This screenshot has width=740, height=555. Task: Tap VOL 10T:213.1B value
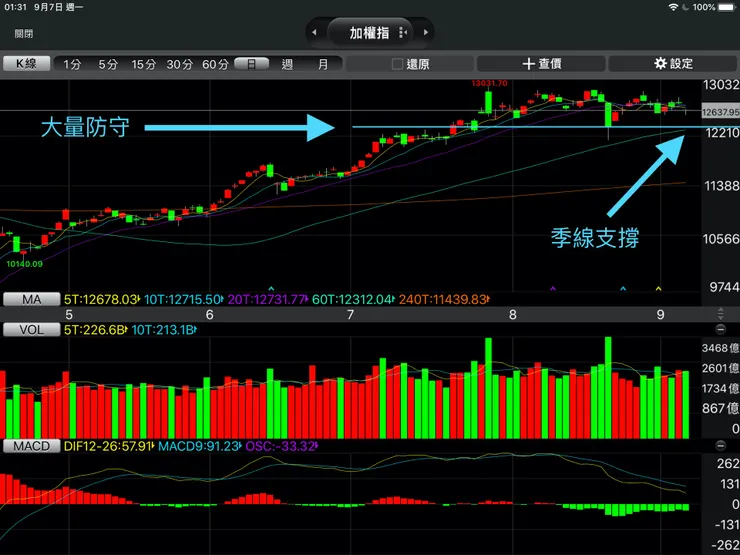[x=164, y=329]
